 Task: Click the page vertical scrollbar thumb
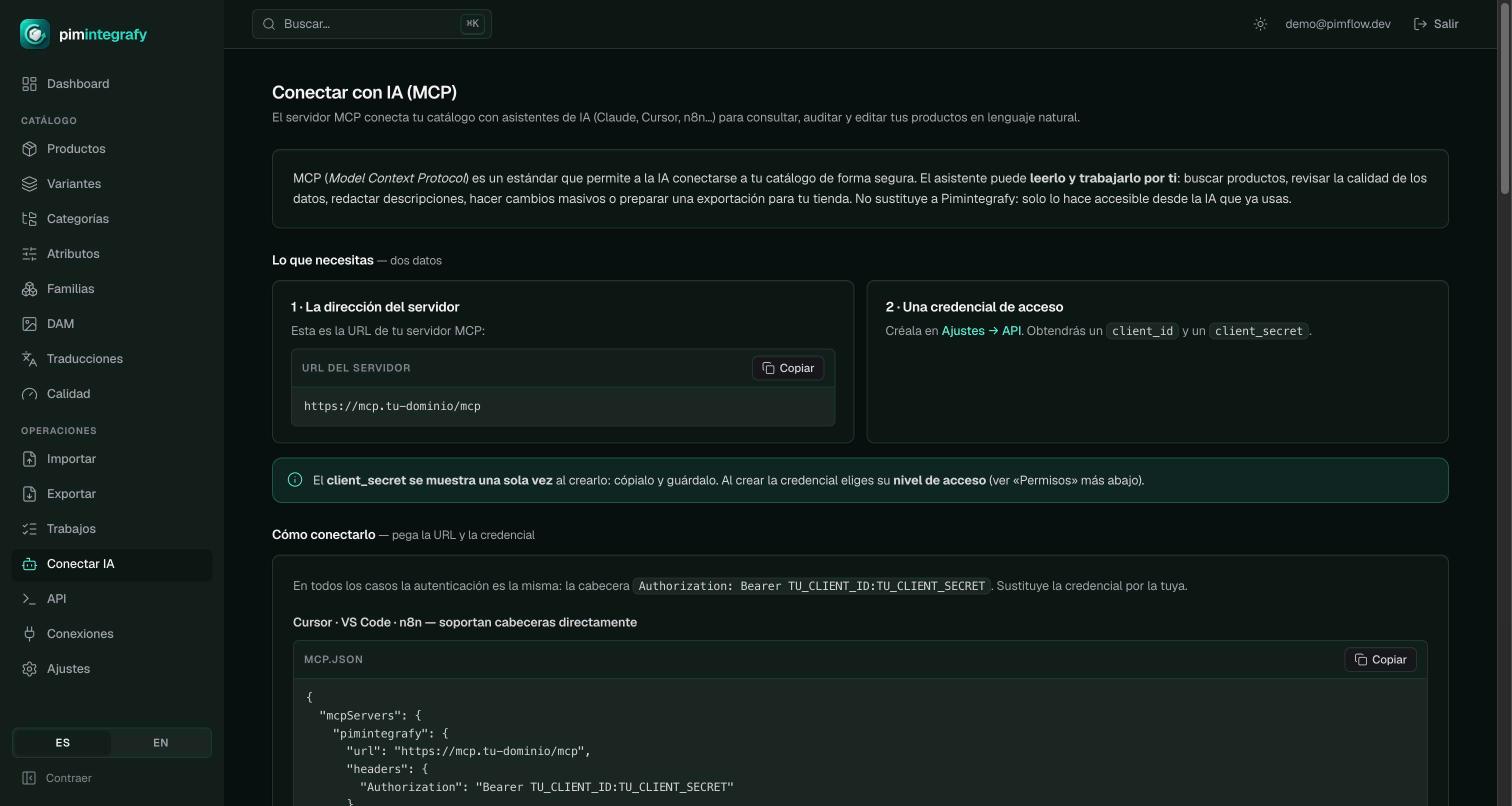click(1505, 100)
